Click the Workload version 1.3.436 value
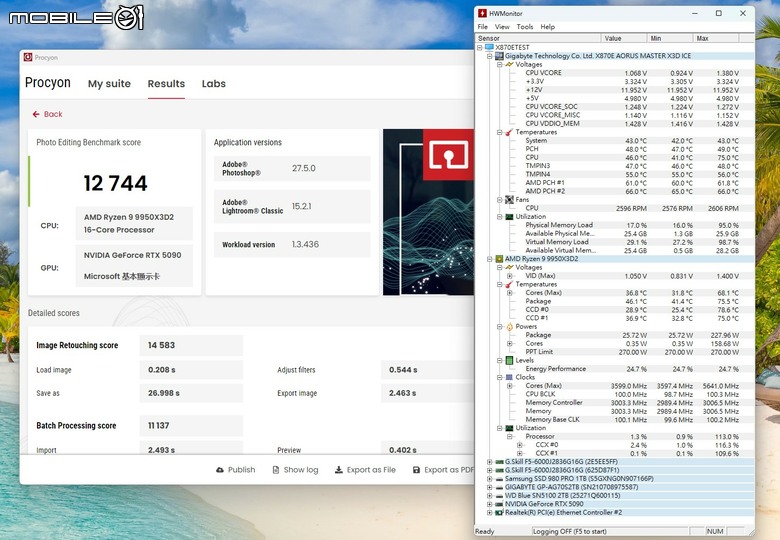 pyautogui.click(x=305, y=245)
